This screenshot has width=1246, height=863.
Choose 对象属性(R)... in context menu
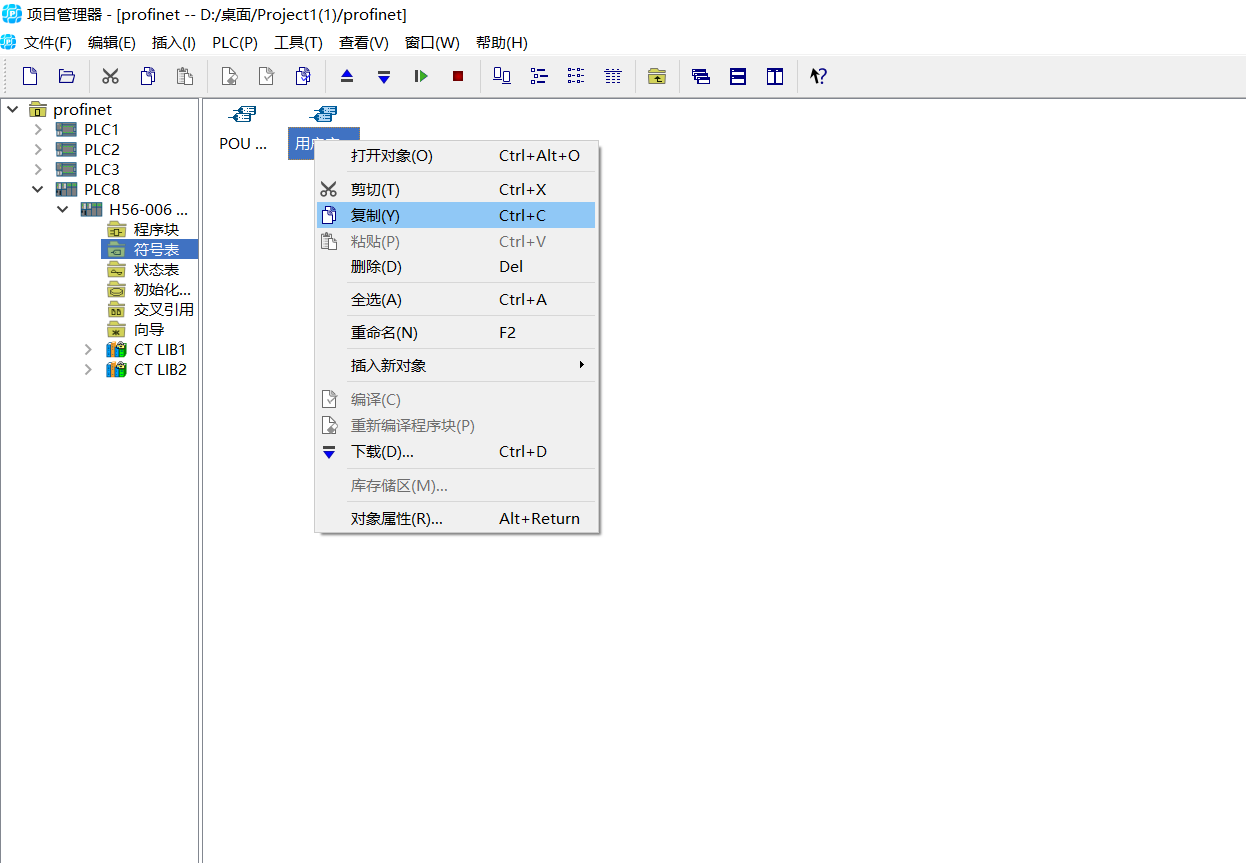456,518
